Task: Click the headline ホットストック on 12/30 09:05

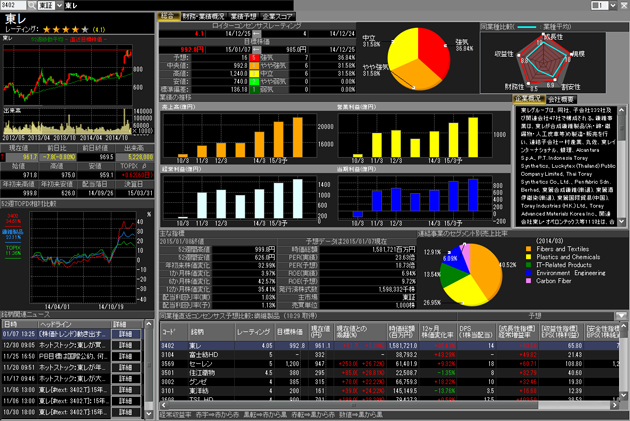Action: [74, 345]
